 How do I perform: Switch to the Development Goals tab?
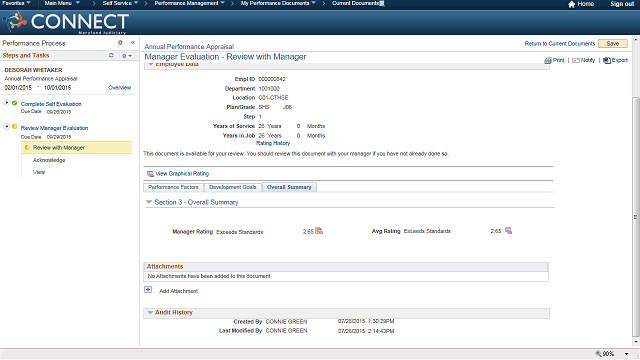(233, 187)
